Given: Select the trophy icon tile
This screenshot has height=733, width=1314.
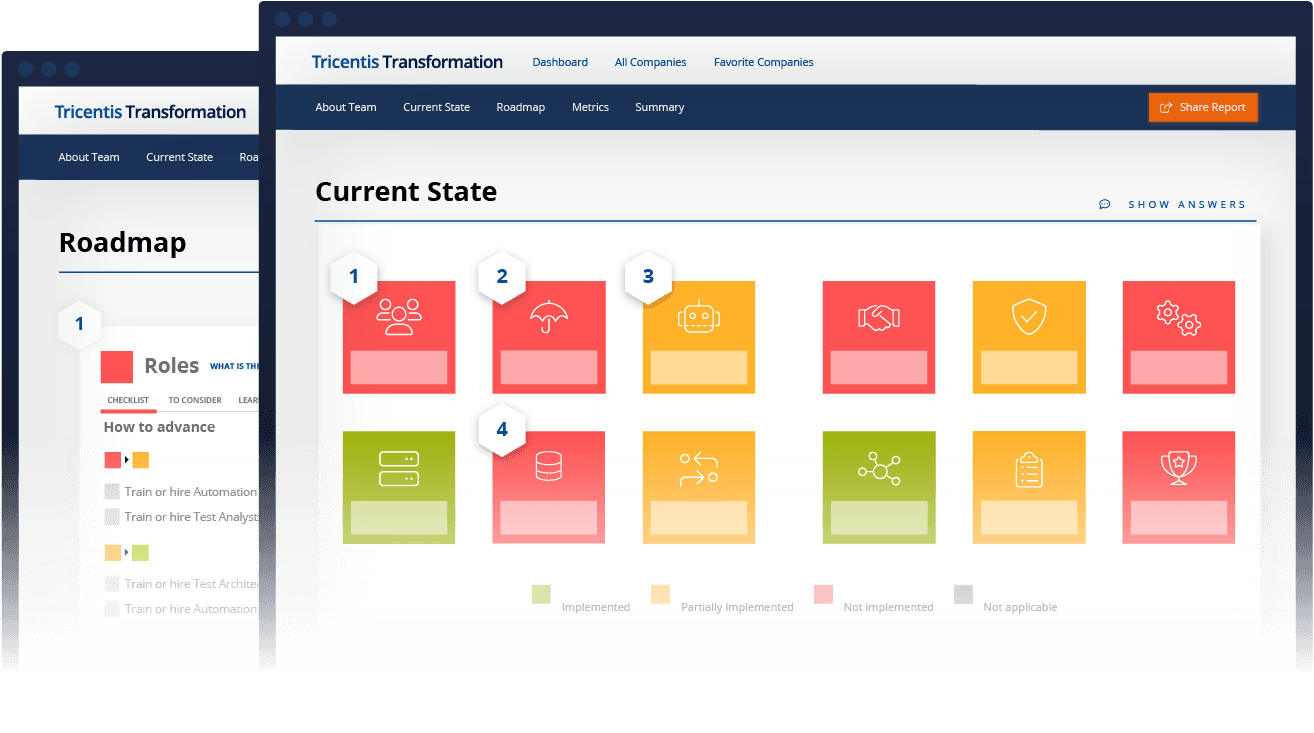Looking at the screenshot, I should 1179,487.
